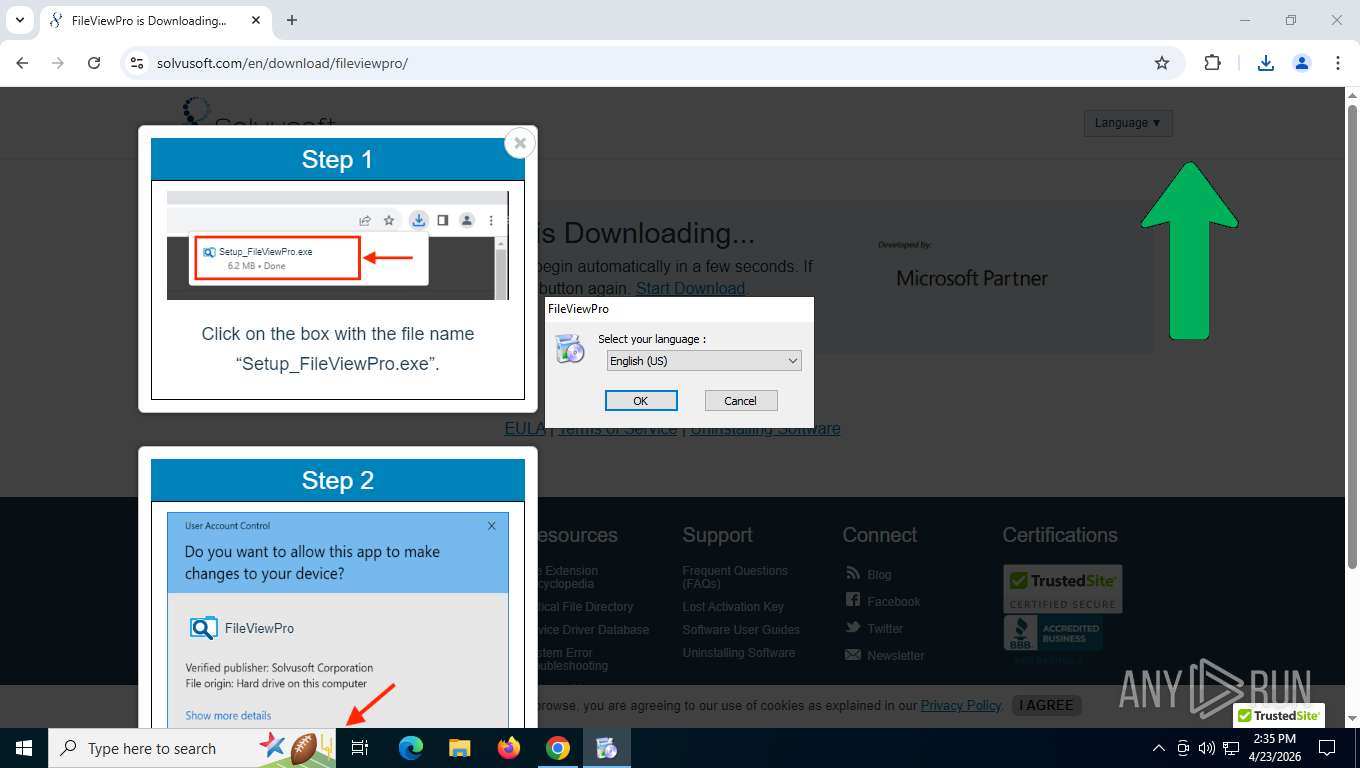
Task: Open the Facebook link in the footer
Action: (894, 602)
